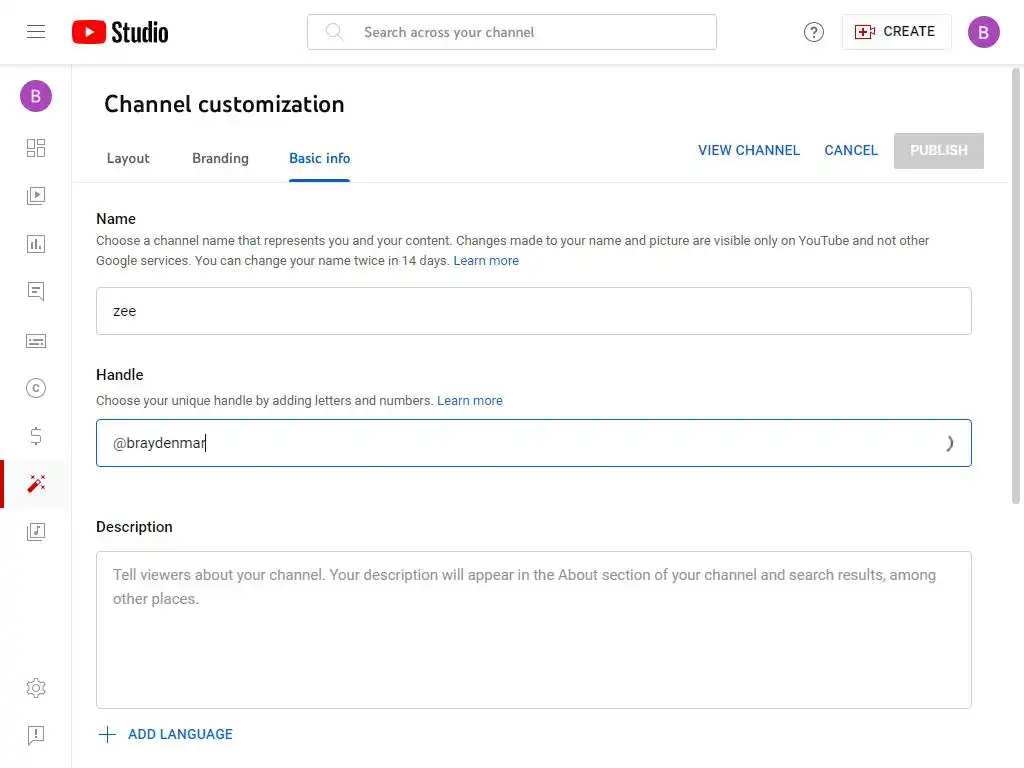Image resolution: width=1024 pixels, height=768 pixels.
Task: Open the Content sidebar icon
Action: pyautogui.click(x=36, y=196)
